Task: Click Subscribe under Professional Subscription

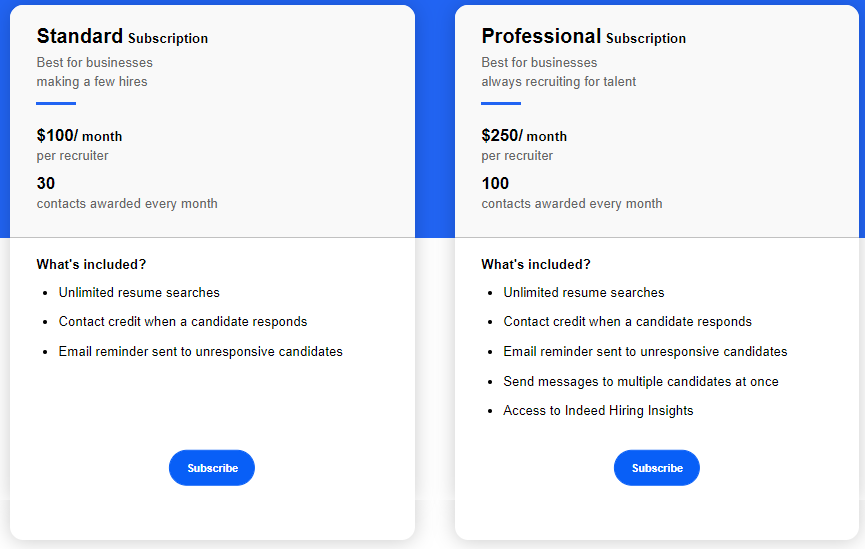Action: point(656,468)
